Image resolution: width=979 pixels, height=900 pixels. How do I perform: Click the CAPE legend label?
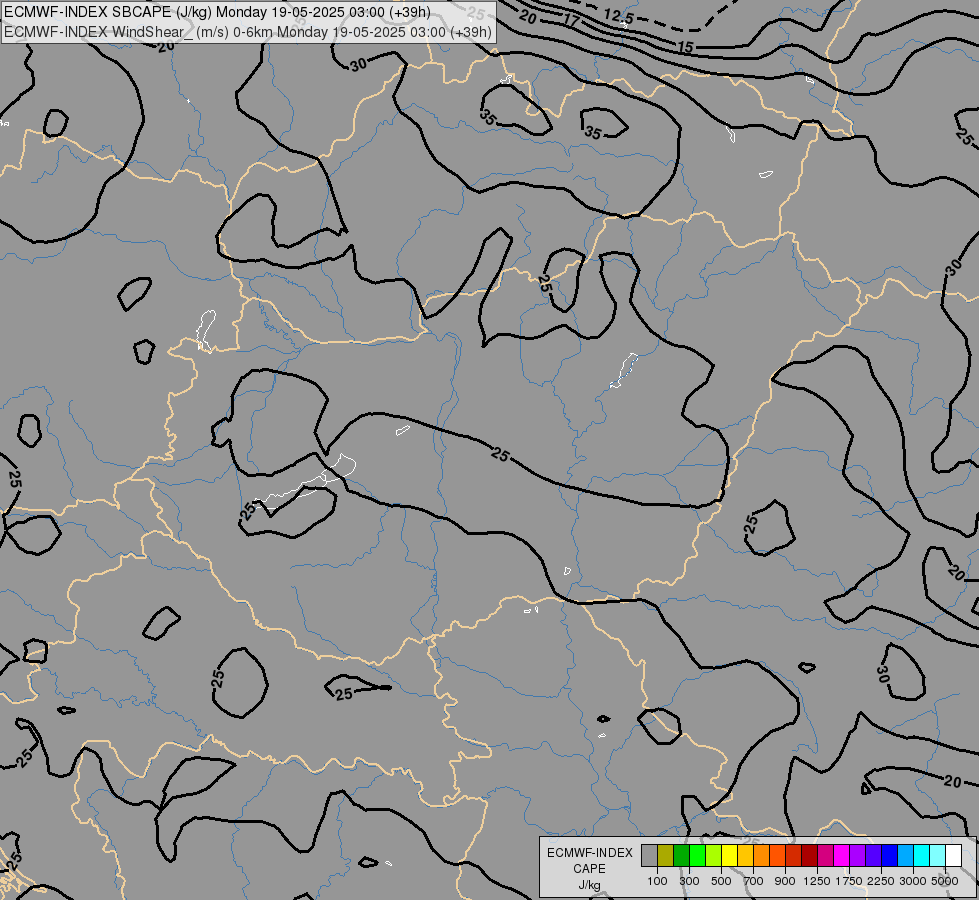(589, 869)
